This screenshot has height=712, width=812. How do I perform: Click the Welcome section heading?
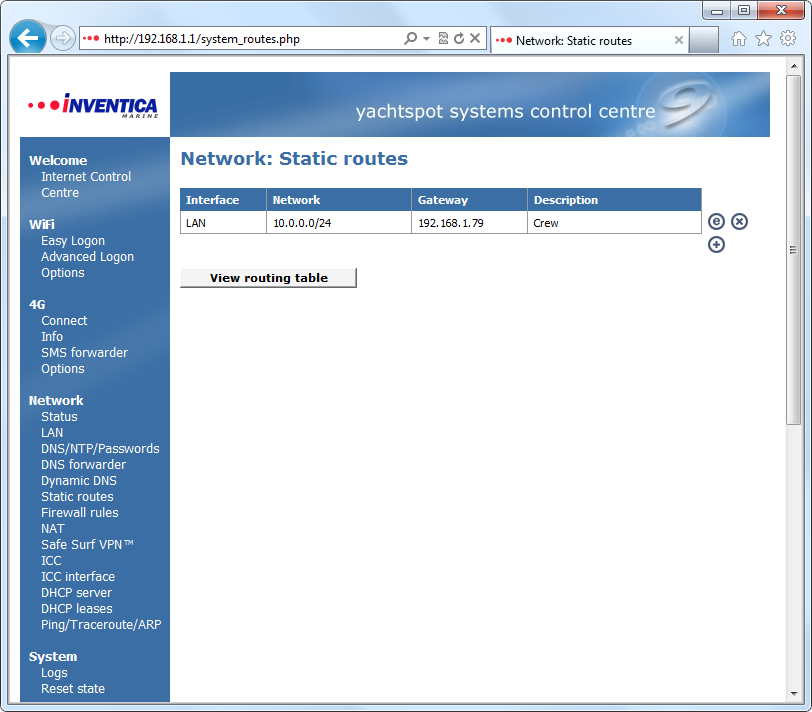pos(58,161)
